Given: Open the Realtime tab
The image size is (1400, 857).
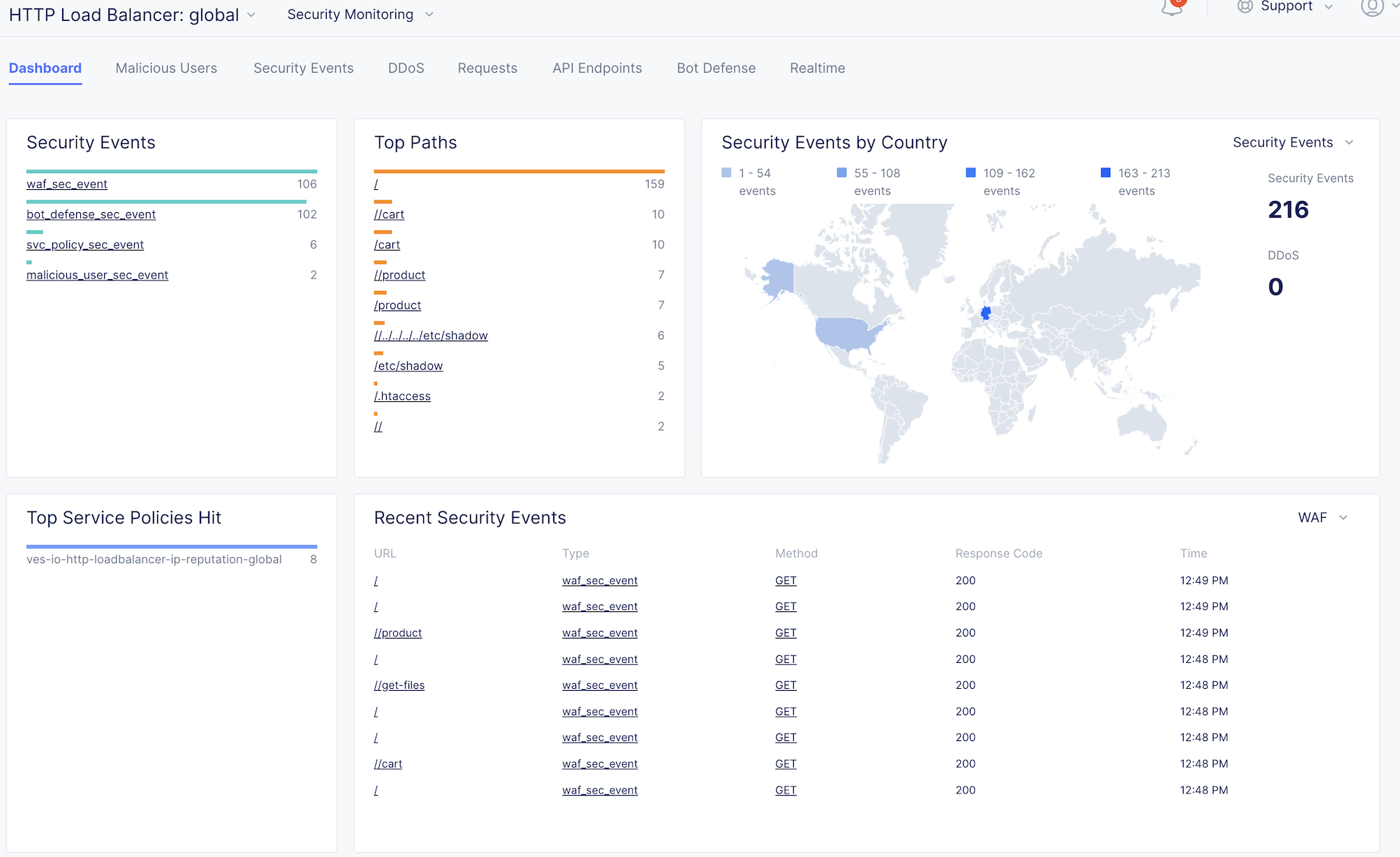Looking at the screenshot, I should (x=817, y=68).
